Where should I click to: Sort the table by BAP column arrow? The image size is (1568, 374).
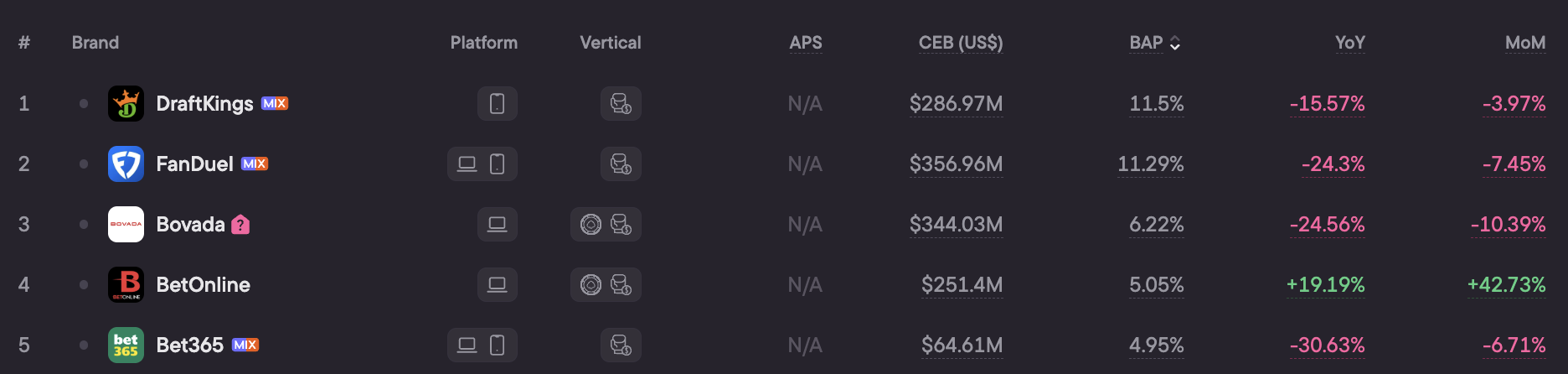click(x=1175, y=43)
